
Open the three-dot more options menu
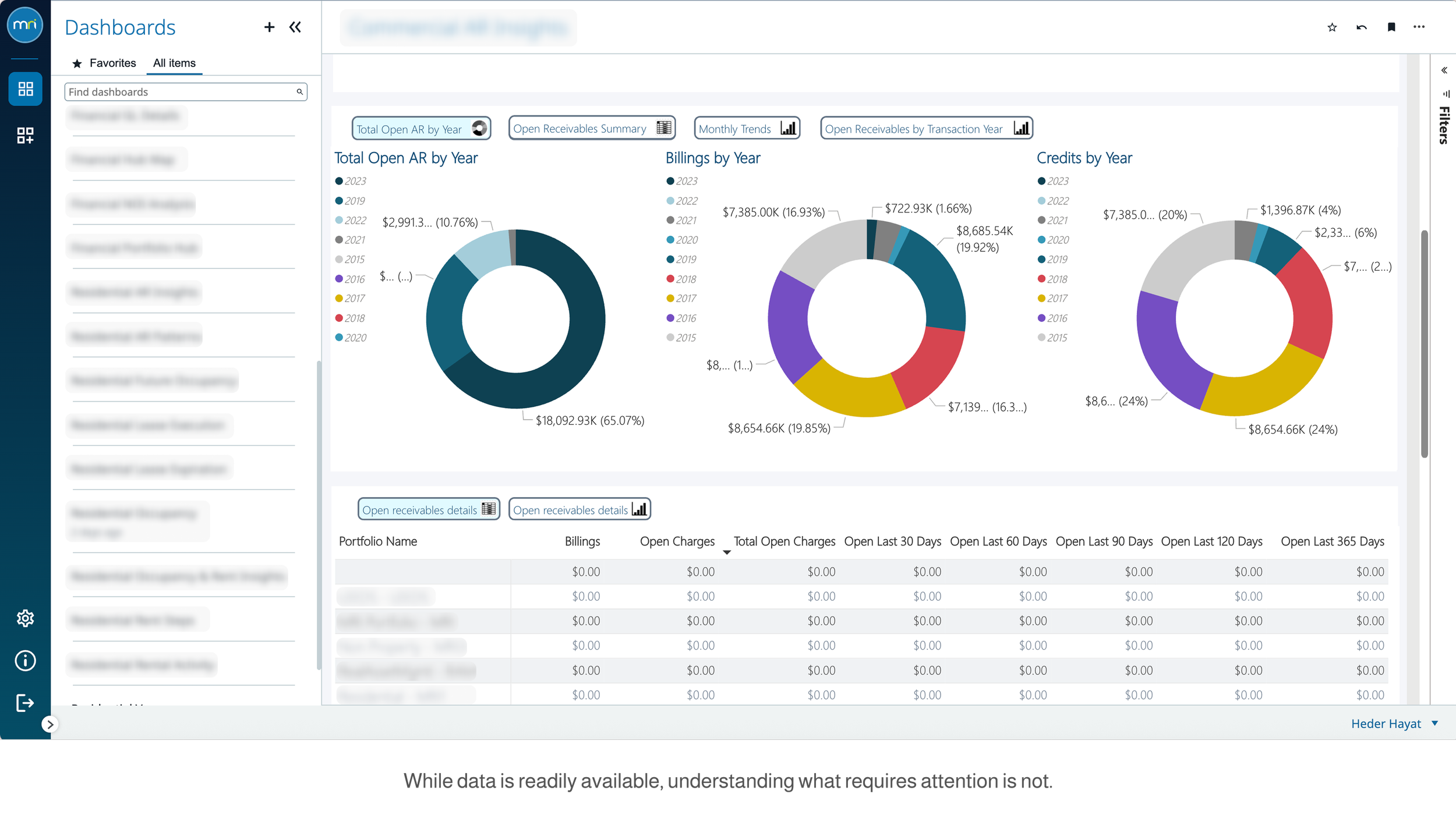point(1419,27)
